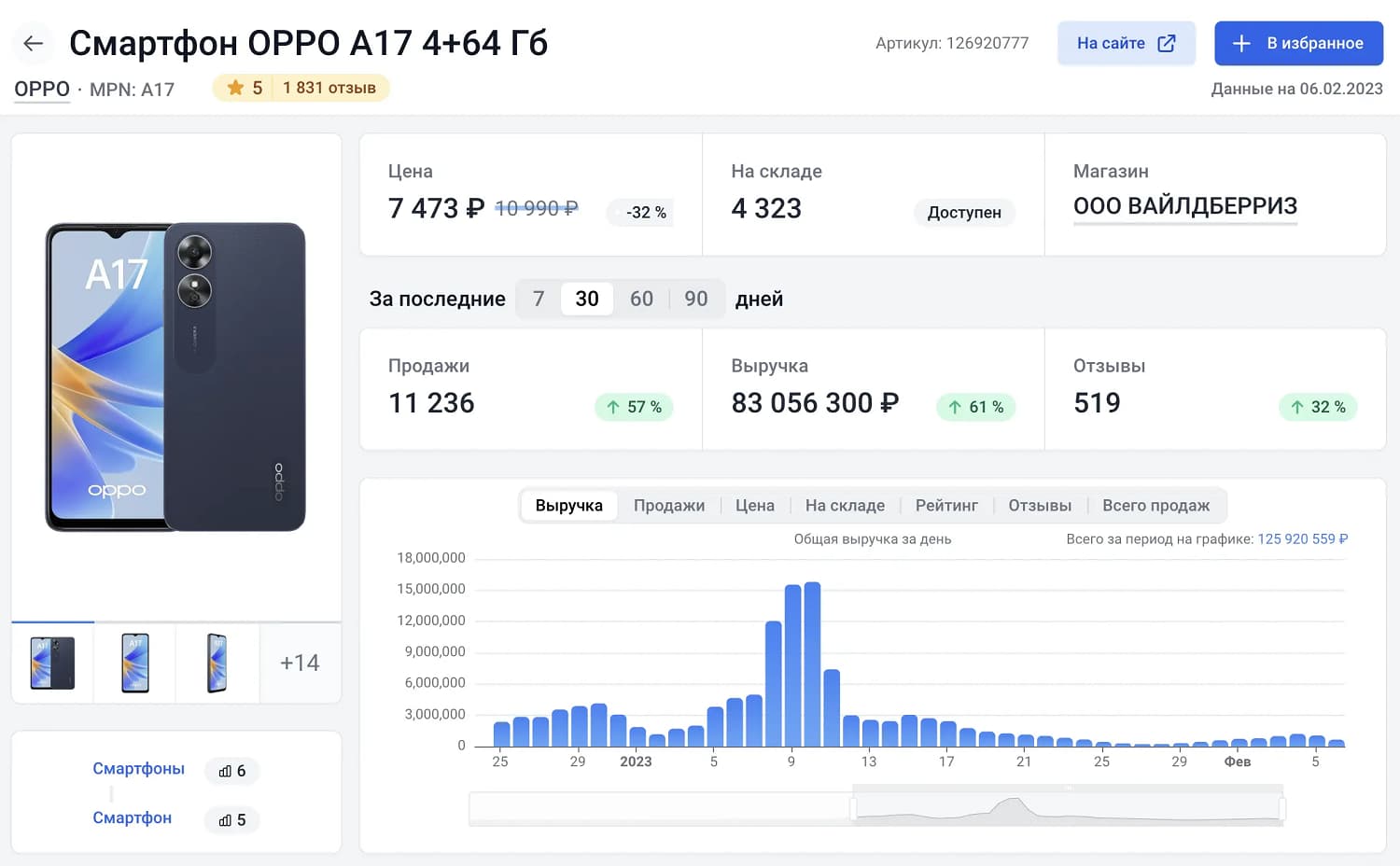The height and width of the screenshot is (866, 1400).
Task: Switch to the Отзывы chart tab
Action: (1040, 505)
